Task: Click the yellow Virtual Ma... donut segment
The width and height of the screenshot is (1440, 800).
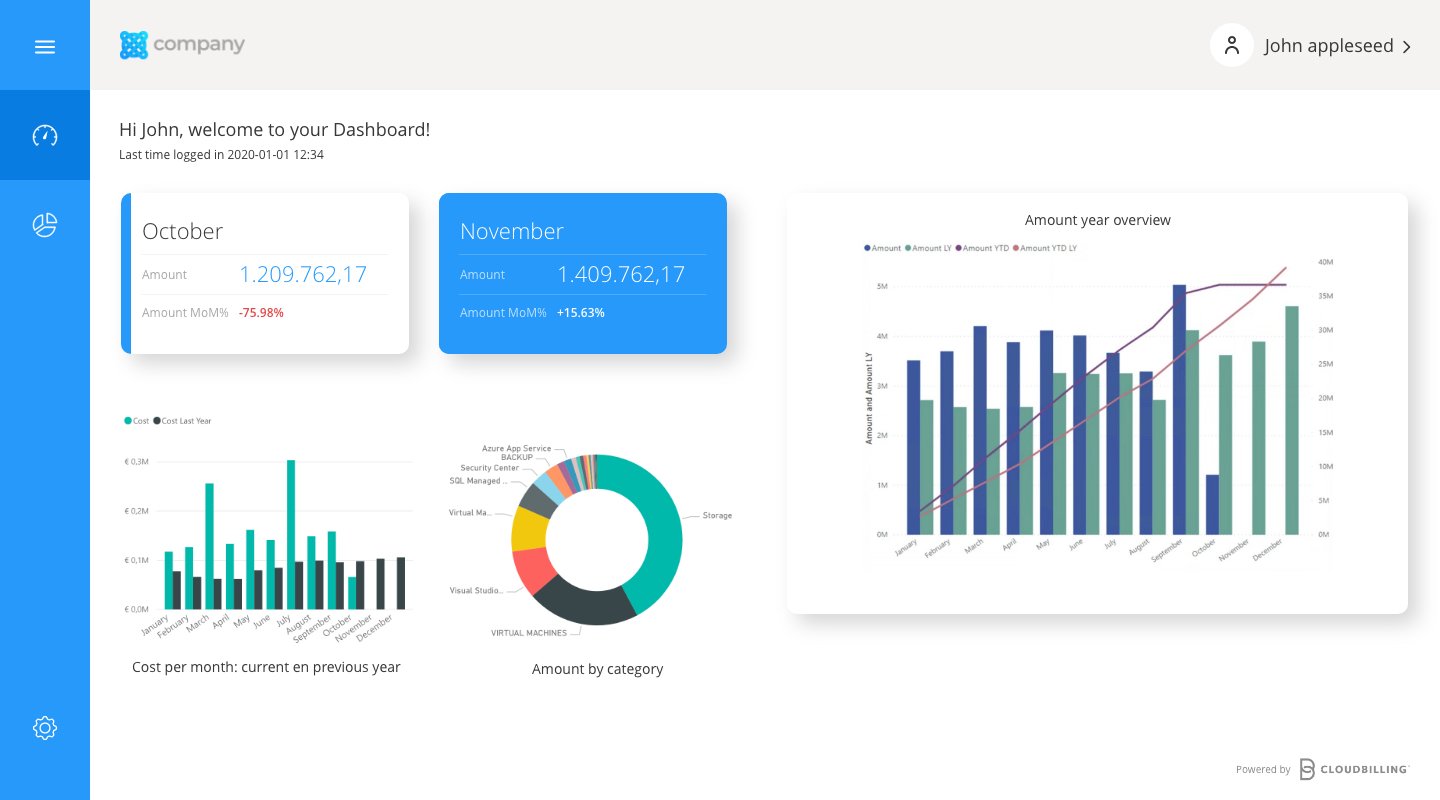Action: [528, 529]
